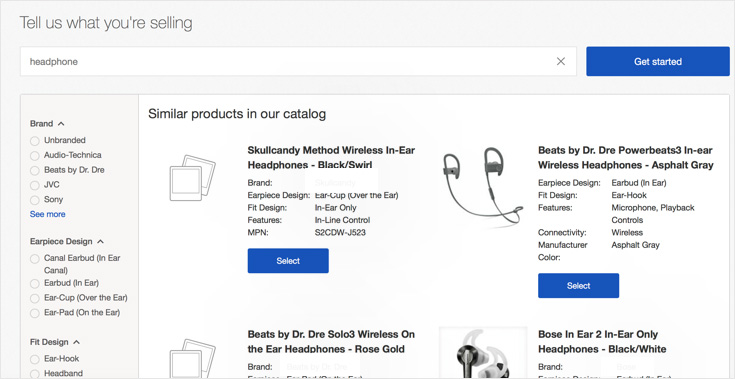Clear the search field with the X icon

(561, 61)
